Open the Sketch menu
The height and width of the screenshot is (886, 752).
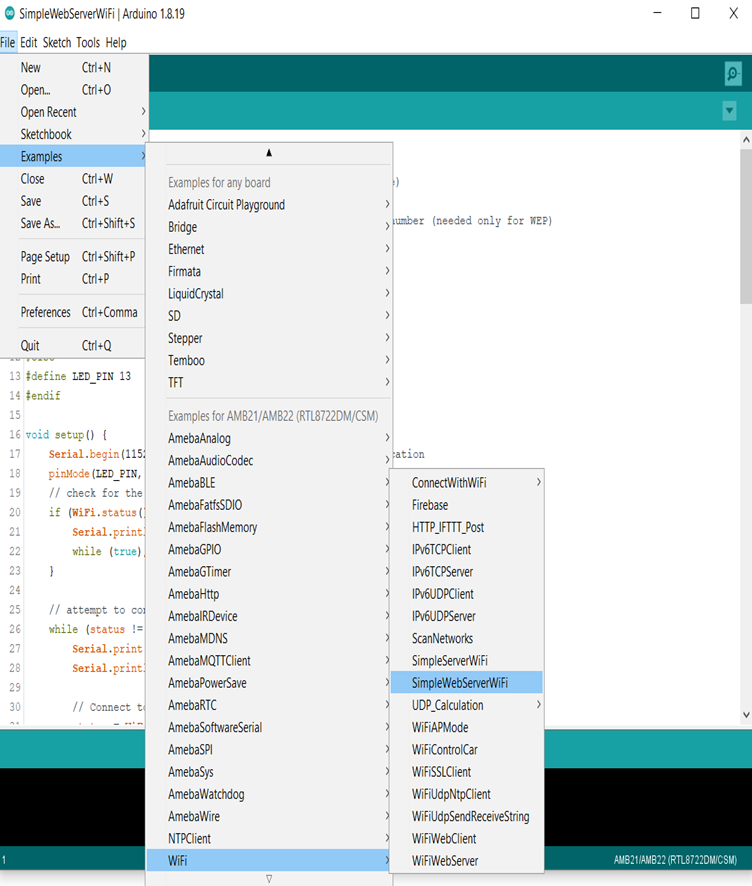(x=57, y=43)
